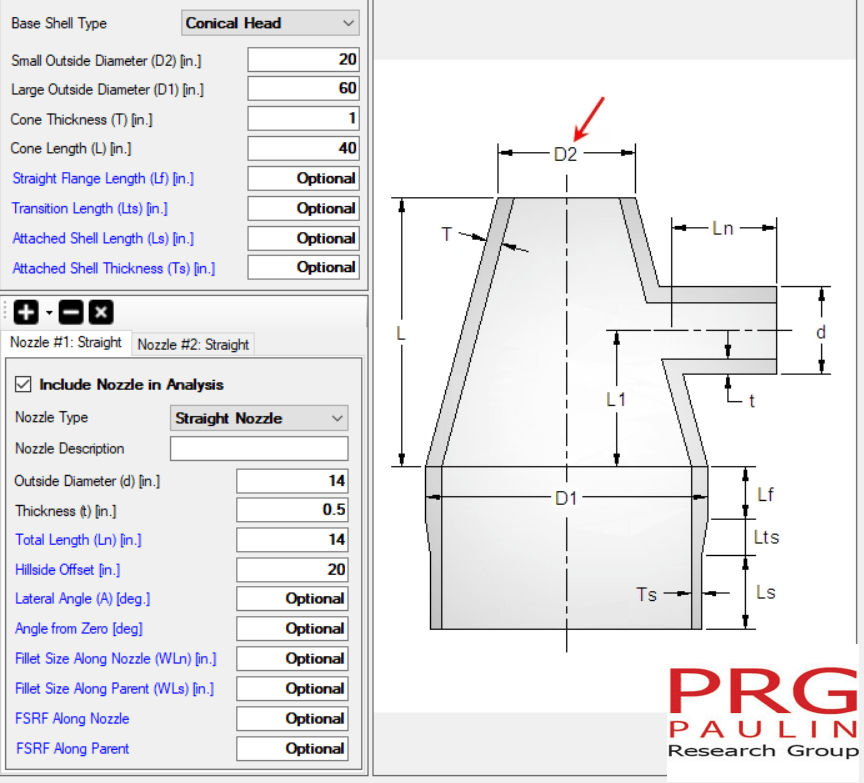Delete the nozzle using the X icon
The width and height of the screenshot is (864, 783).
click(x=100, y=312)
